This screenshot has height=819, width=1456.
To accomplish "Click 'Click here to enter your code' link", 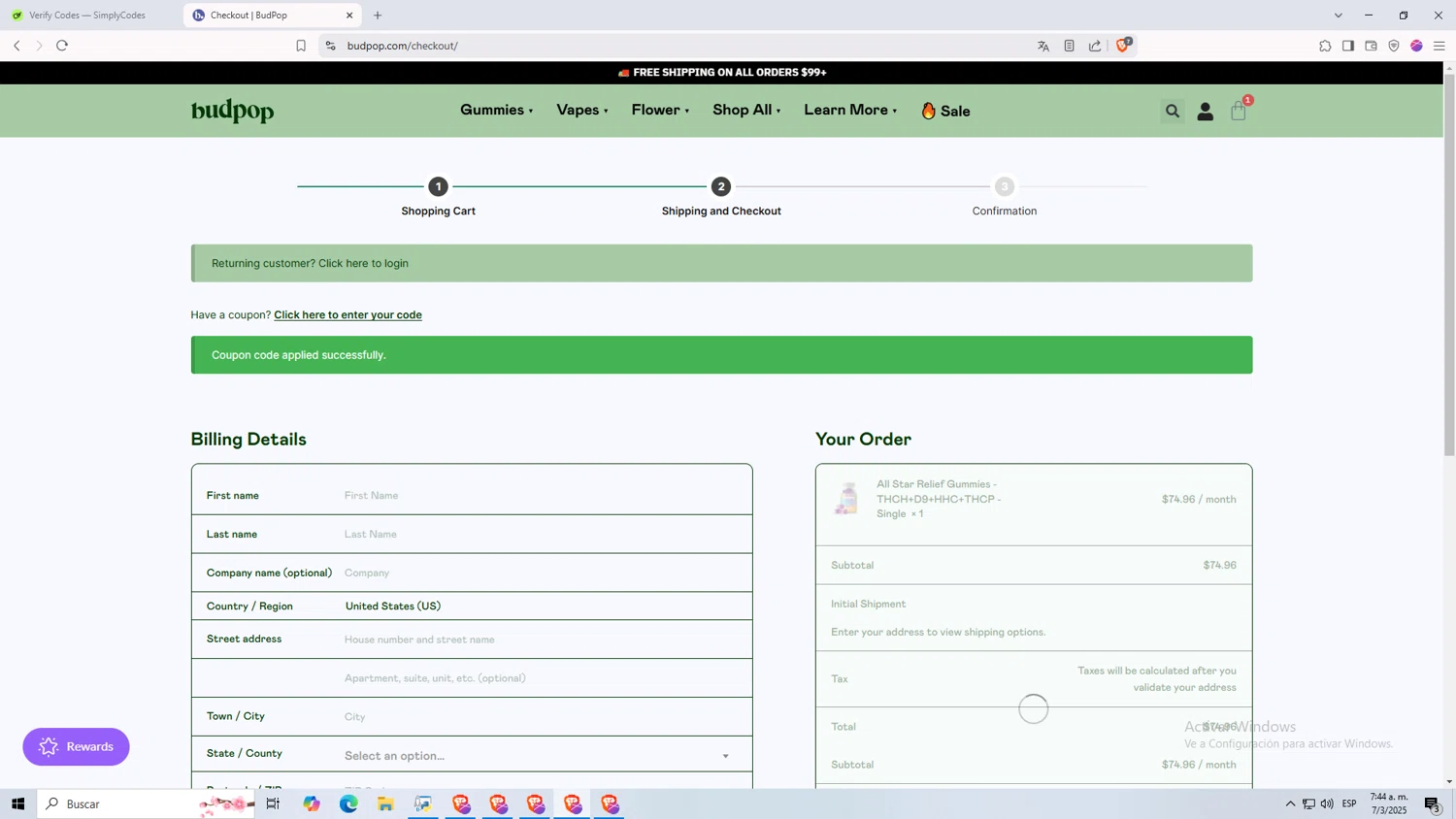I will pos(347,314).
